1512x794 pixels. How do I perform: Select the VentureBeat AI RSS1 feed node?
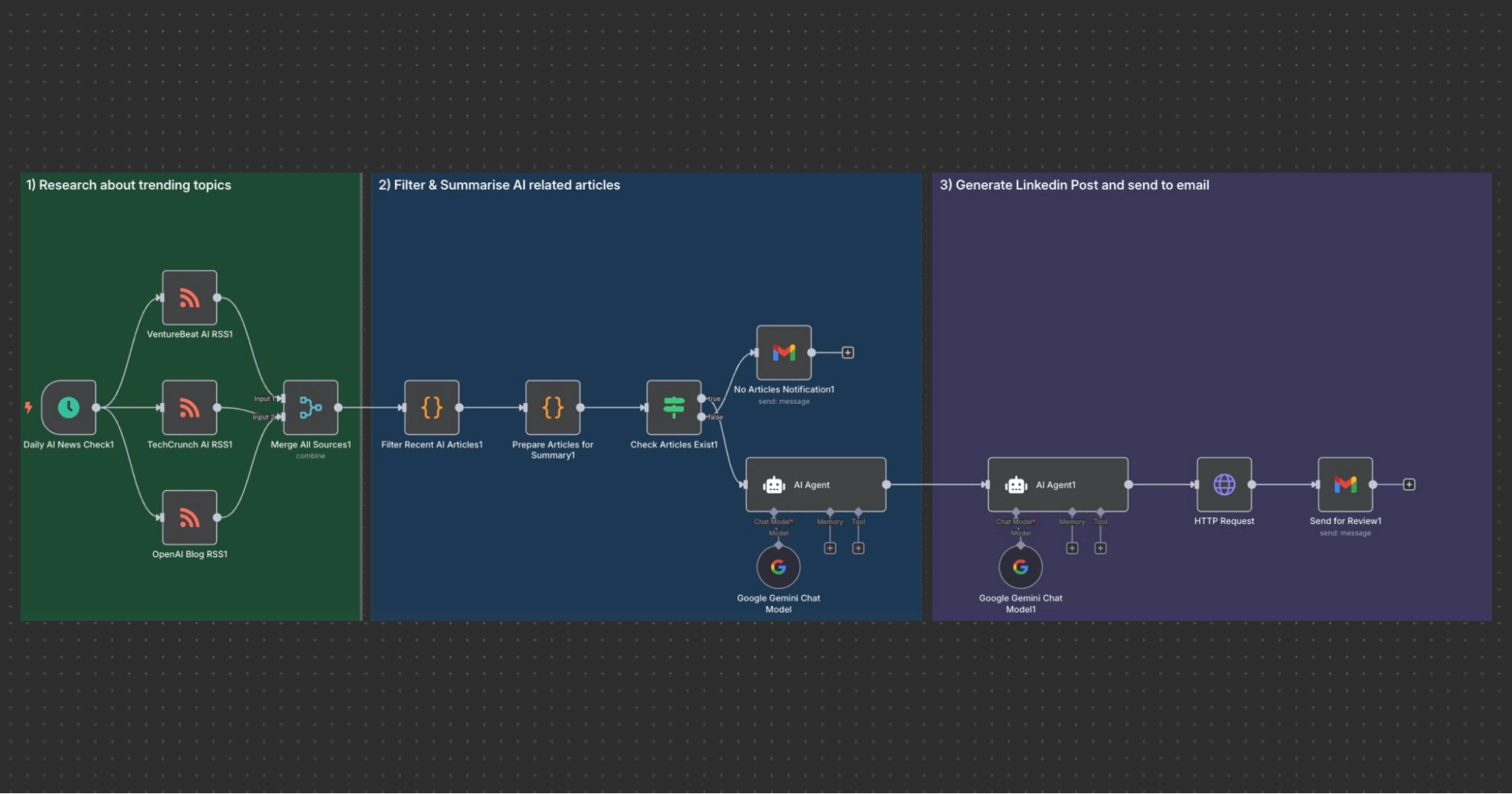[x=189, y=297]
